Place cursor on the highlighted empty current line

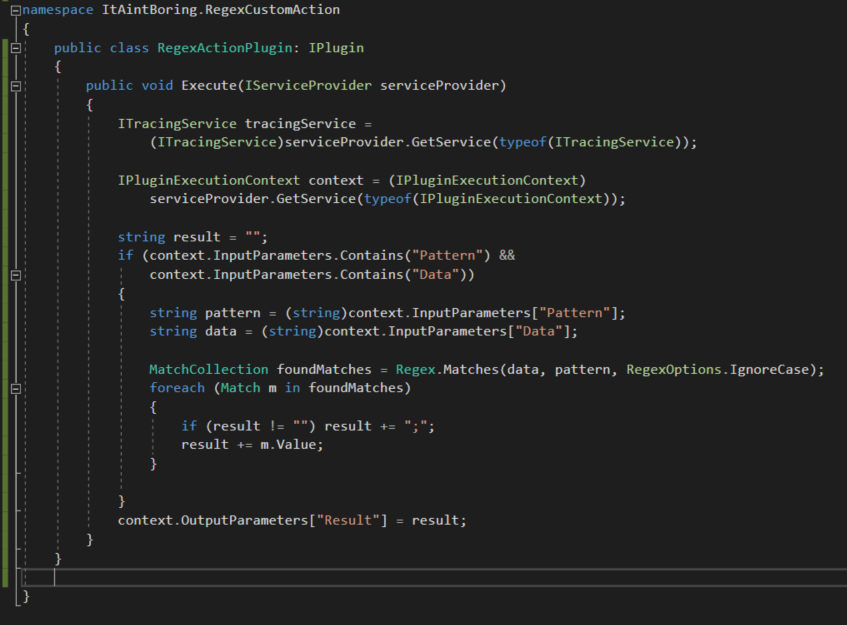coord(434,577)
